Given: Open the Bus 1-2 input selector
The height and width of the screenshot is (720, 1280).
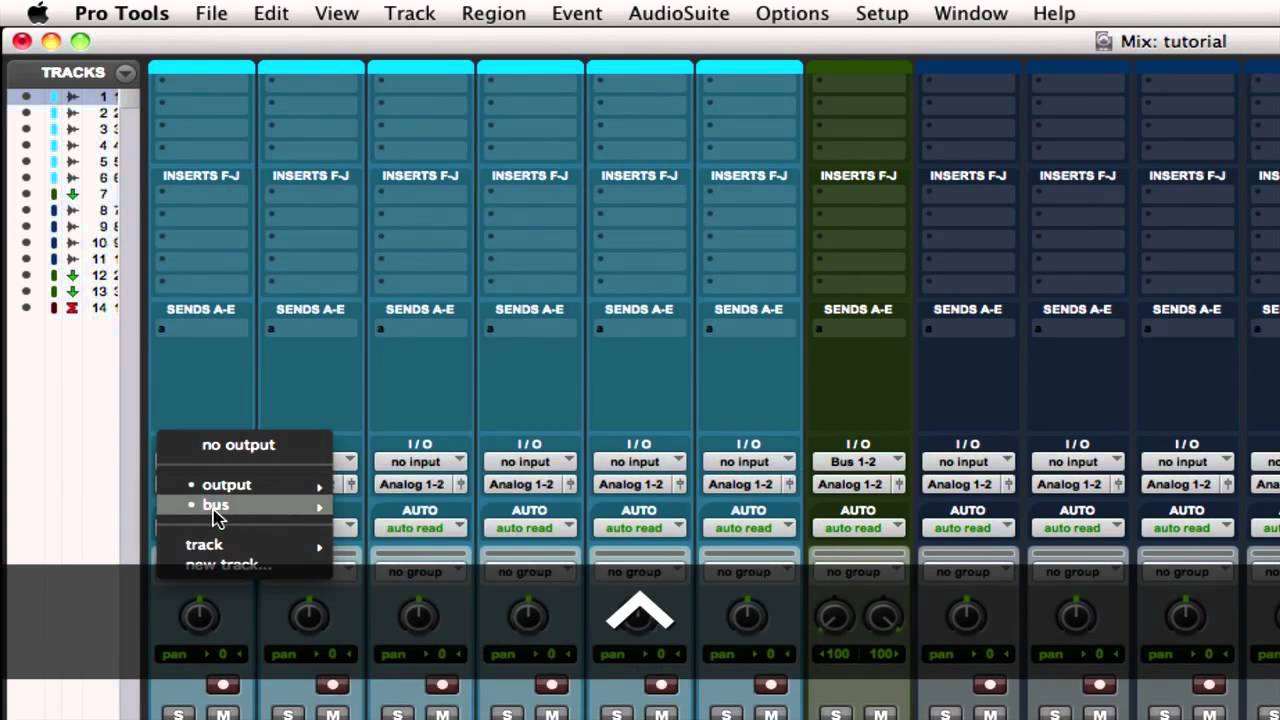Looking at the screenshot, I should [x=858, y=462].
